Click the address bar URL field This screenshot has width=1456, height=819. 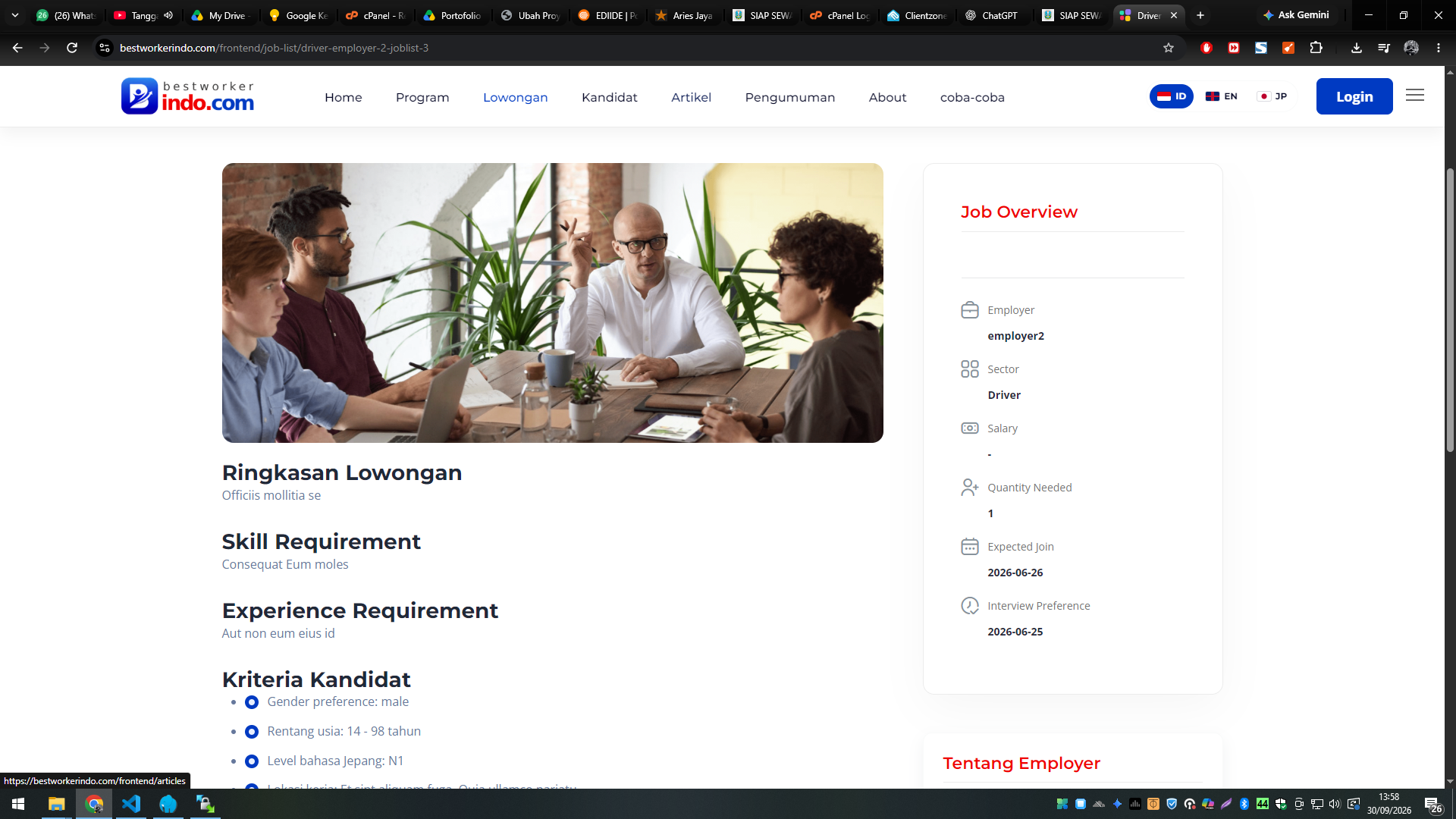click(629, 48)
